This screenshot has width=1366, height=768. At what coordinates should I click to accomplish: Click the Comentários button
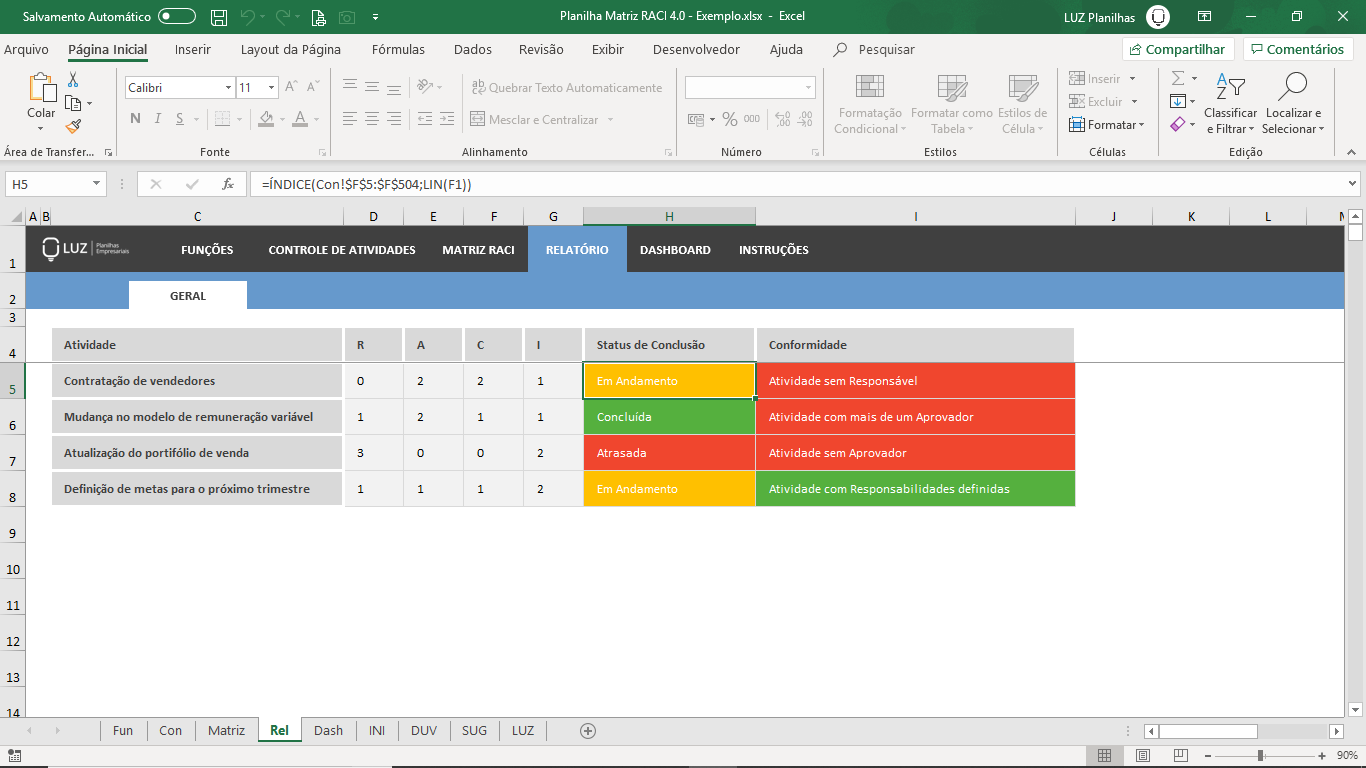click(x=1298, y=49)
